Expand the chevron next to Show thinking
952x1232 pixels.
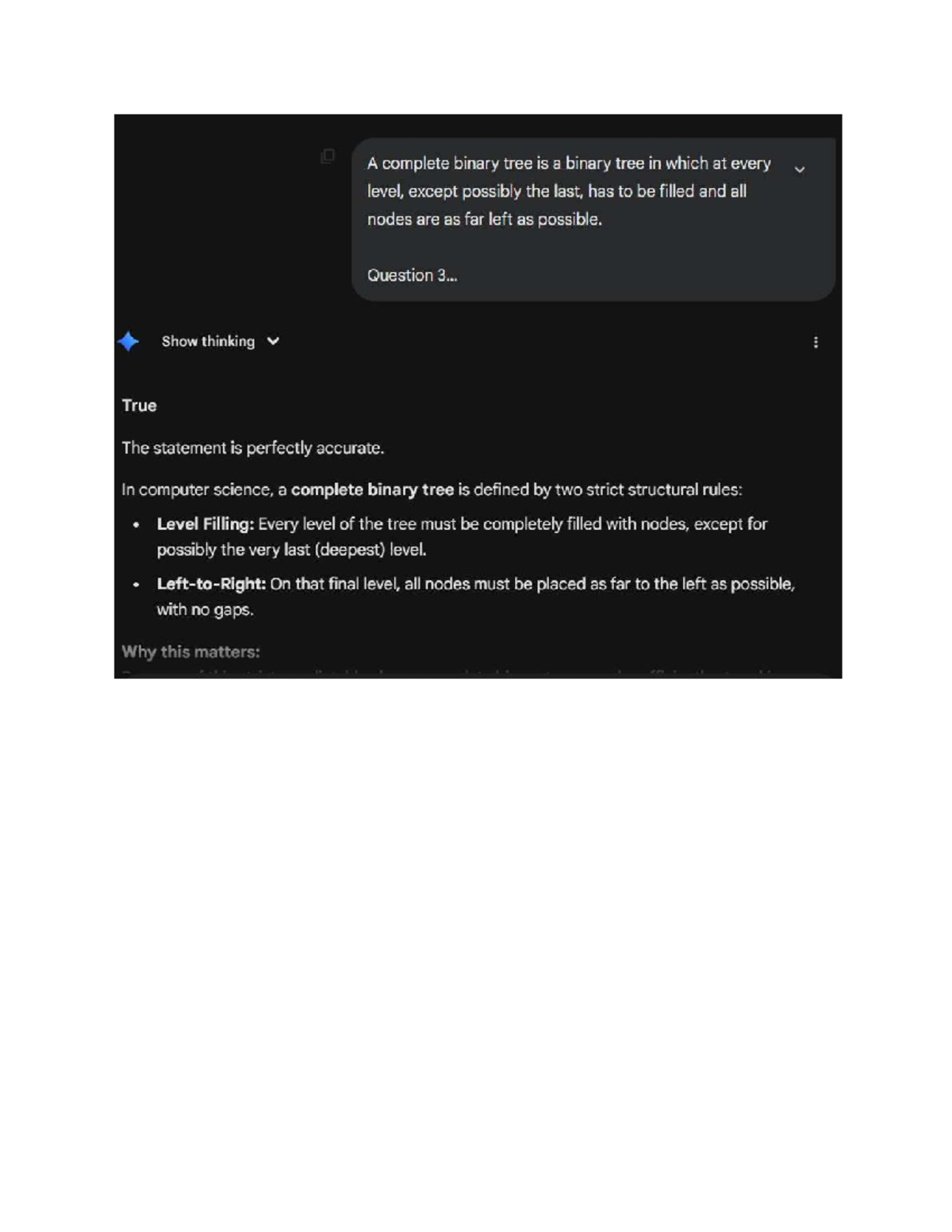[x=273, y=341]
